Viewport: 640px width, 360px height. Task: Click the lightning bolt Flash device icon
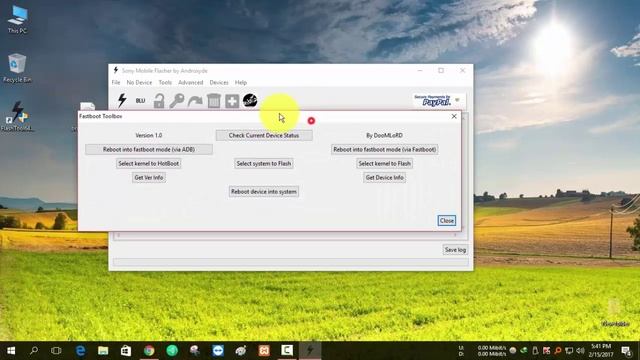pyautogui.click(x=122, y=100)
